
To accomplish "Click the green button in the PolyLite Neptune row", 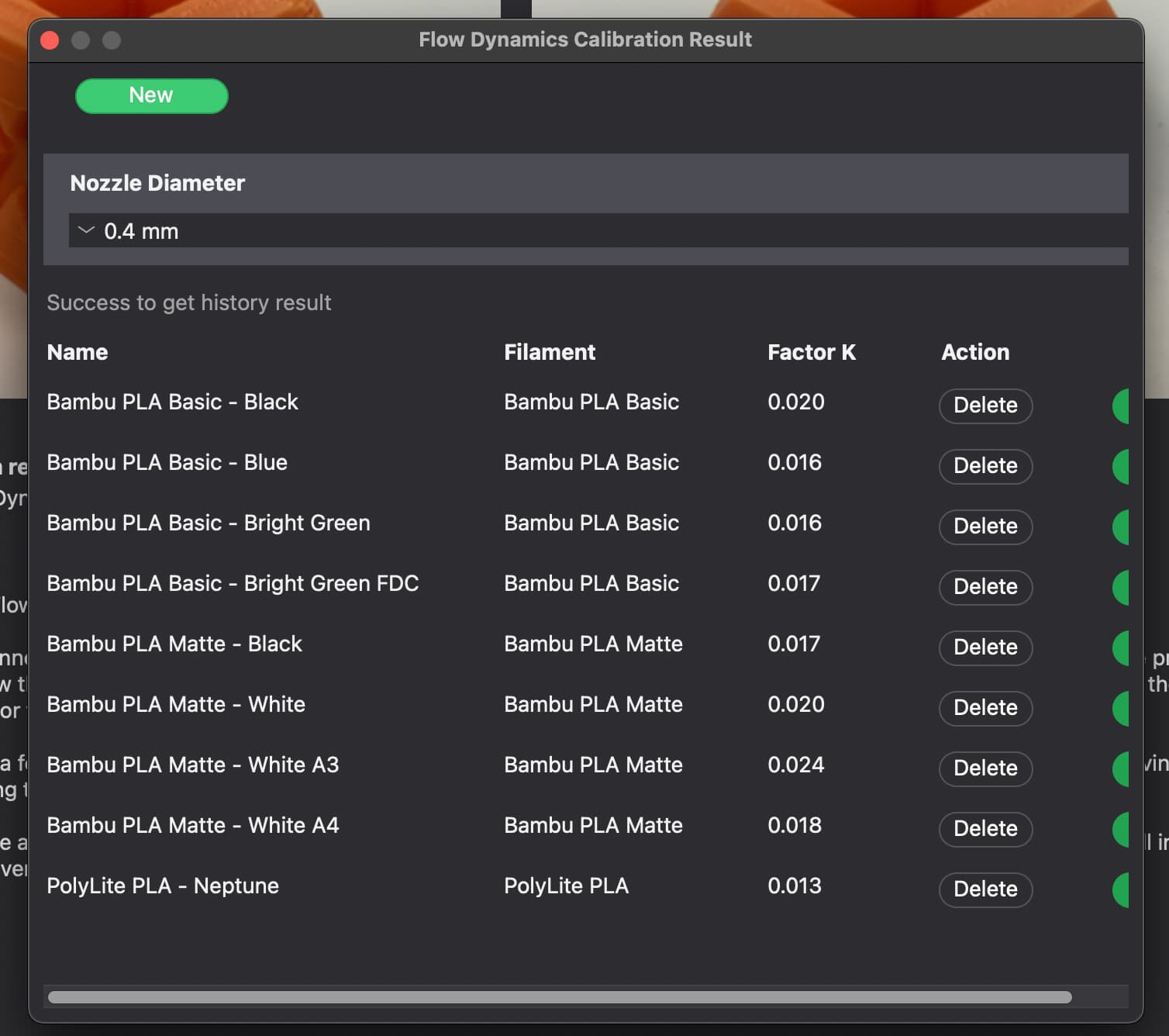I will [1121, 889].
